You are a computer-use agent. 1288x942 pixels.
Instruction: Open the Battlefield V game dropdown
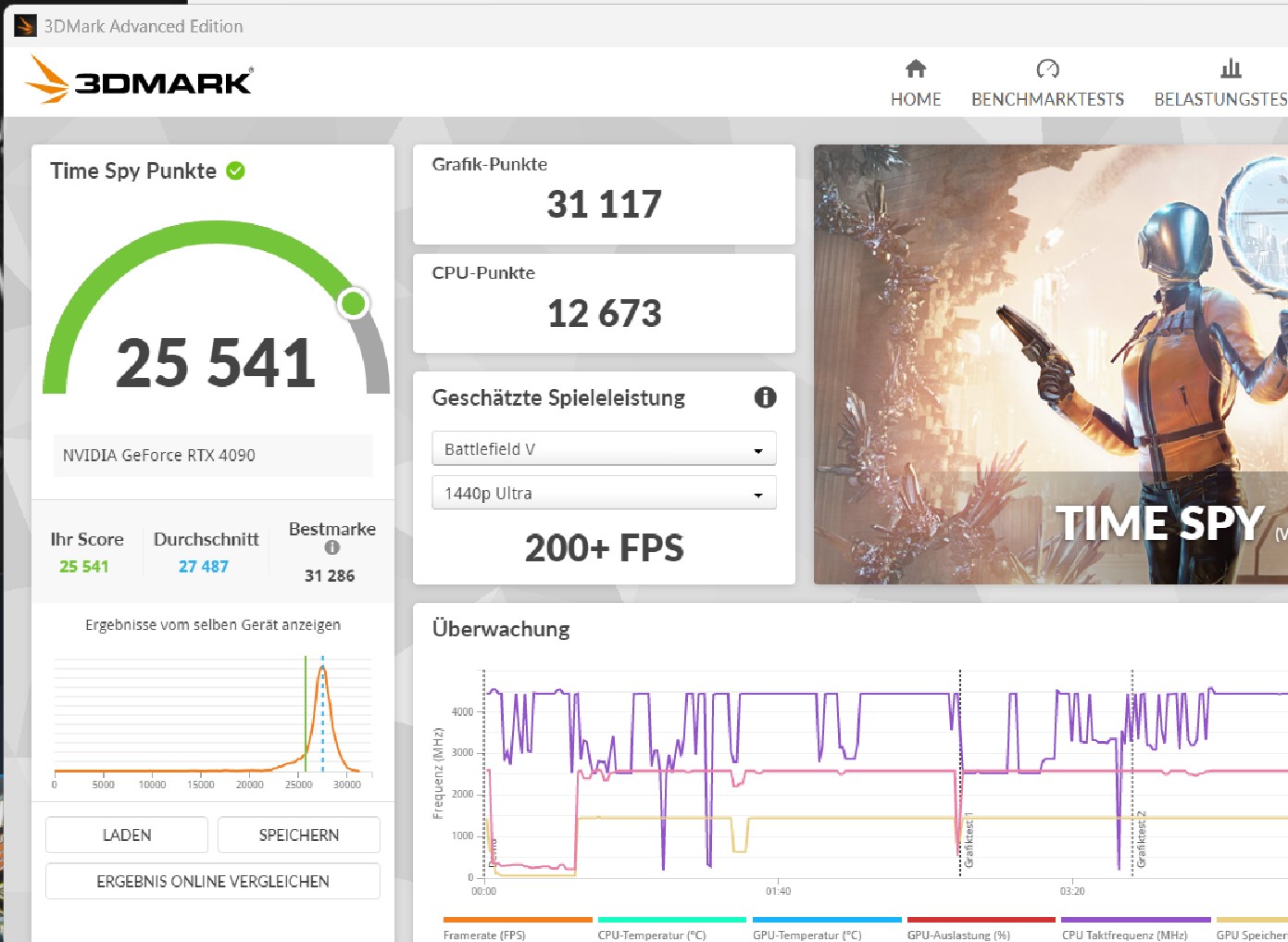click(604, 449)
